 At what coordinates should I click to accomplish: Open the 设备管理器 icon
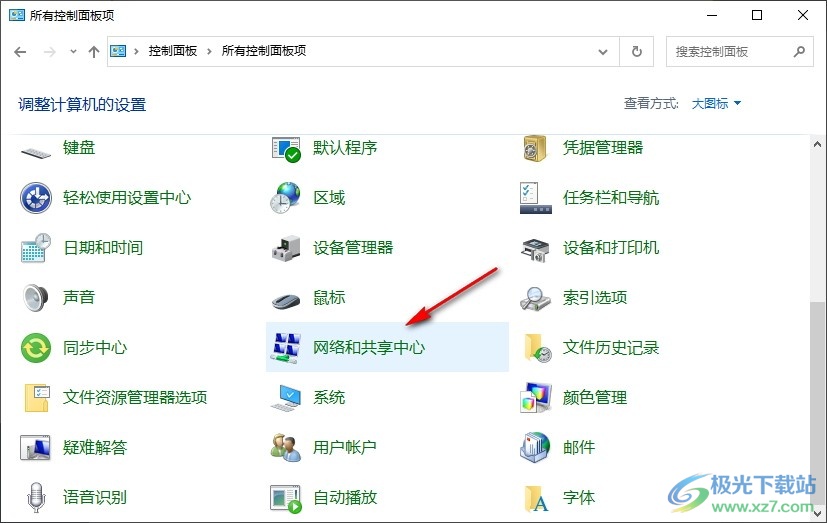[x=286, y=248]
